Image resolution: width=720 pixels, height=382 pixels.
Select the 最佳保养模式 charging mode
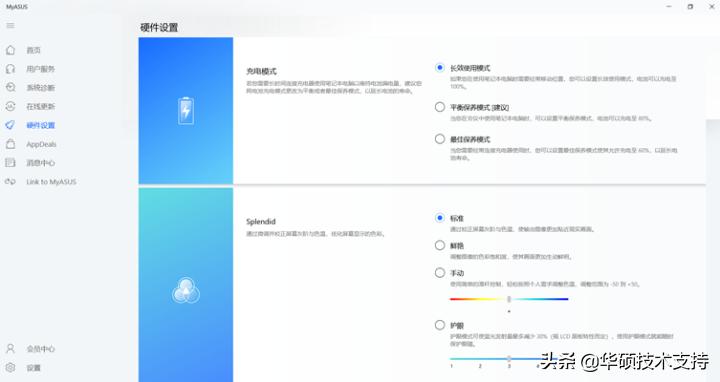[x=439, y=139]
